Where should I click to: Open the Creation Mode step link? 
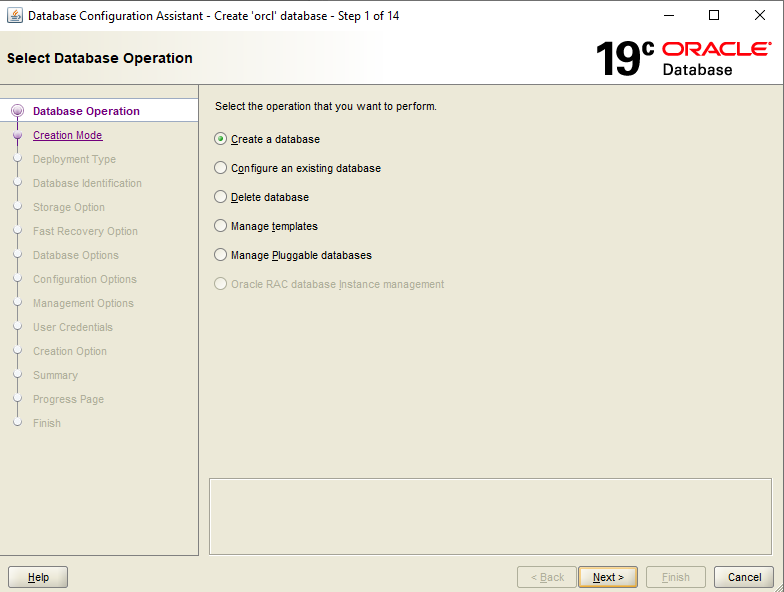point(68,135)
